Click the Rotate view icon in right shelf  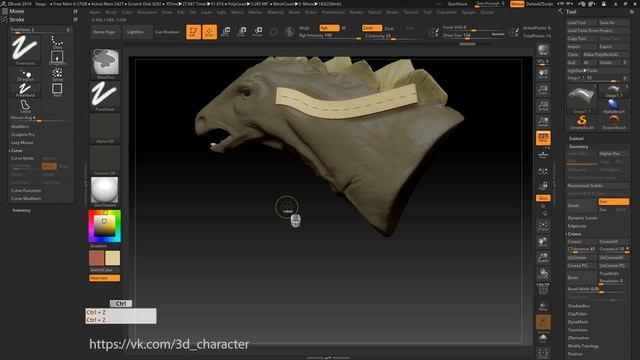543,273
